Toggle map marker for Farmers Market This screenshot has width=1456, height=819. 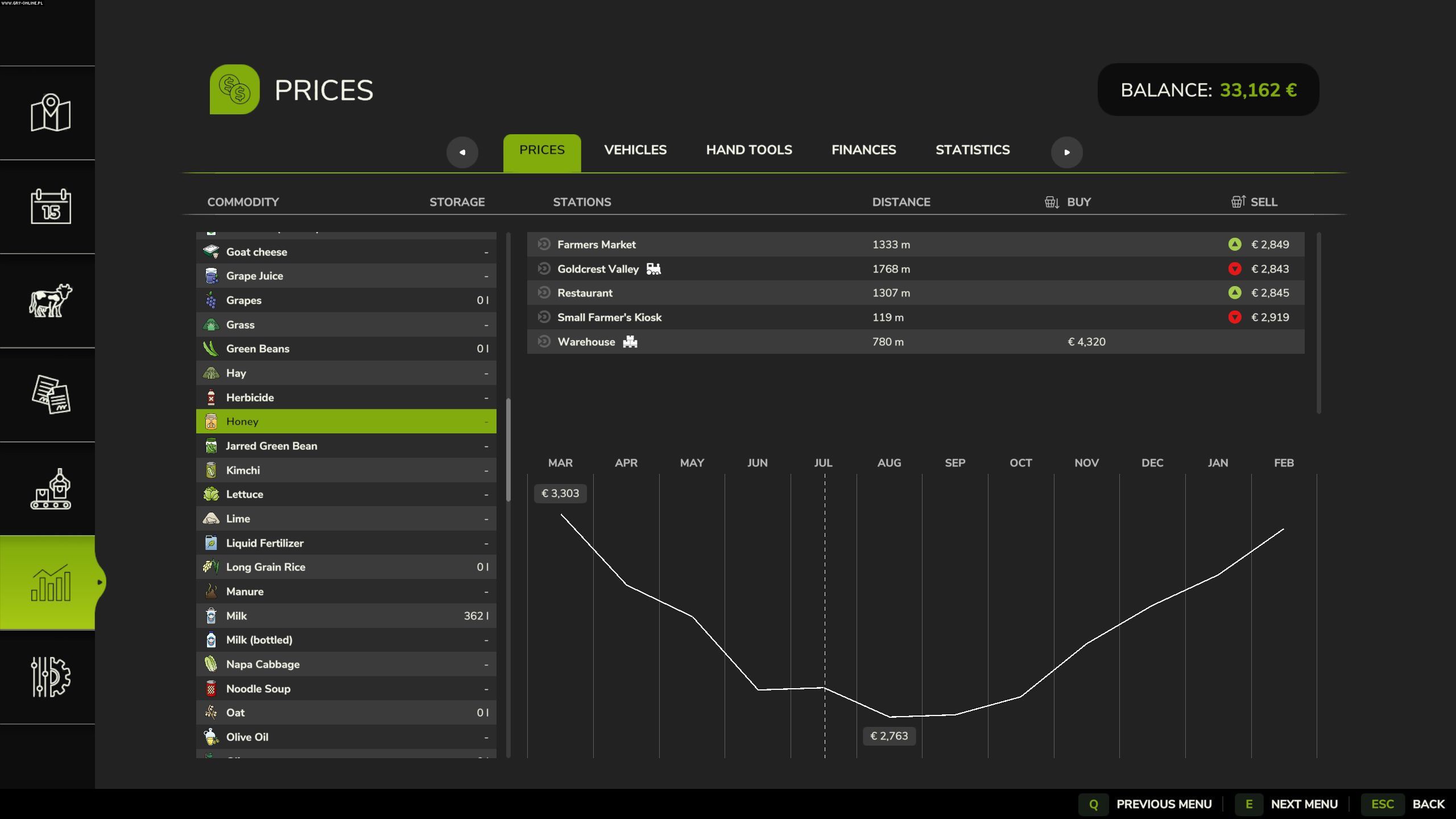[544, 244]
